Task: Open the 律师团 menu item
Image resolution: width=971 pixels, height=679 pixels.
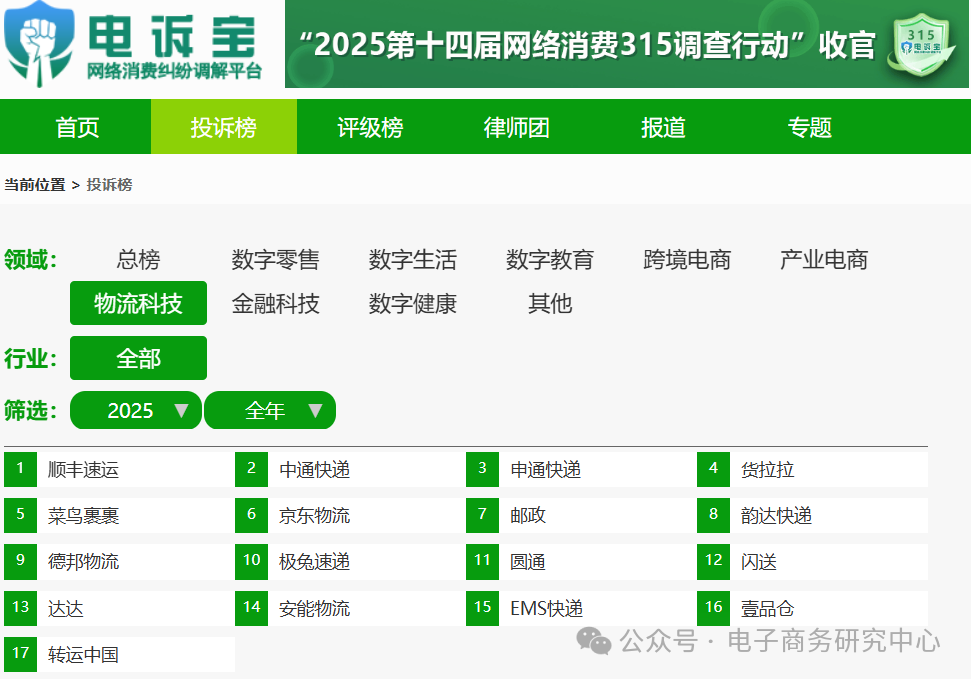Action: pos(516,127)
